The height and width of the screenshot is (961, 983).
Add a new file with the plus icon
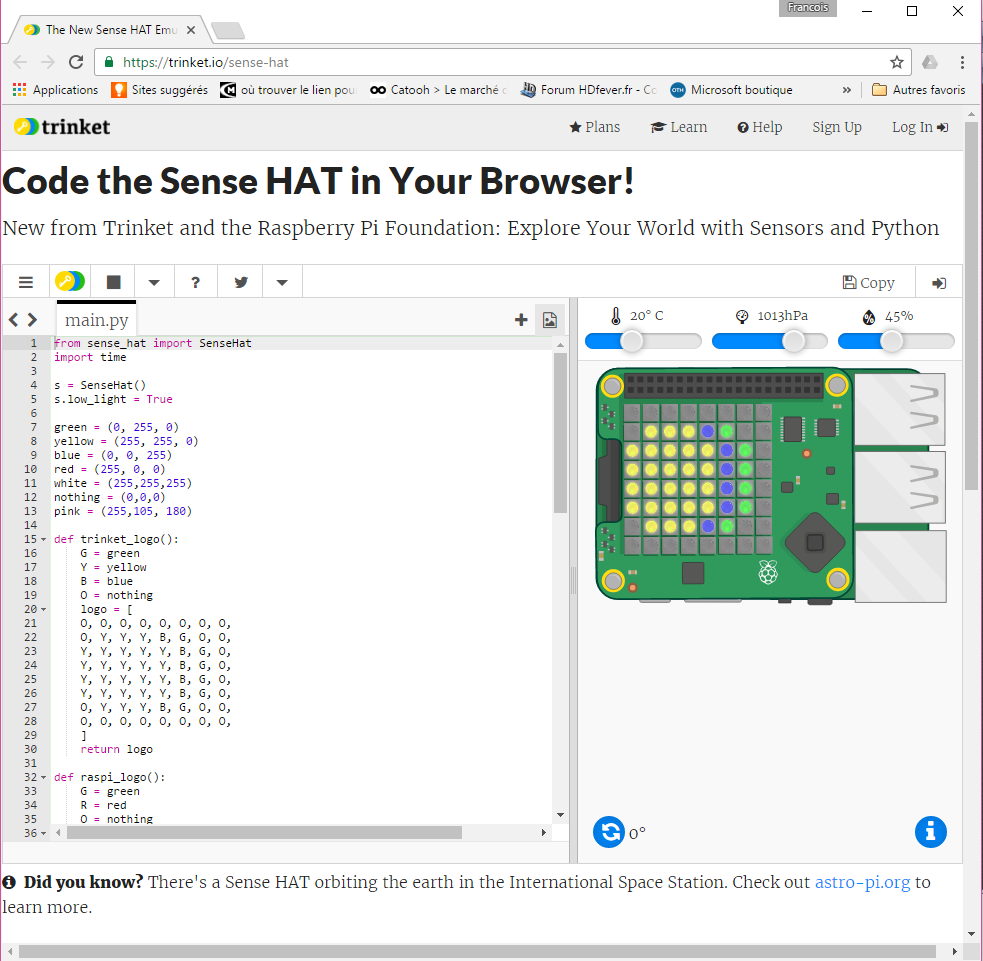[x=521, y=320]
